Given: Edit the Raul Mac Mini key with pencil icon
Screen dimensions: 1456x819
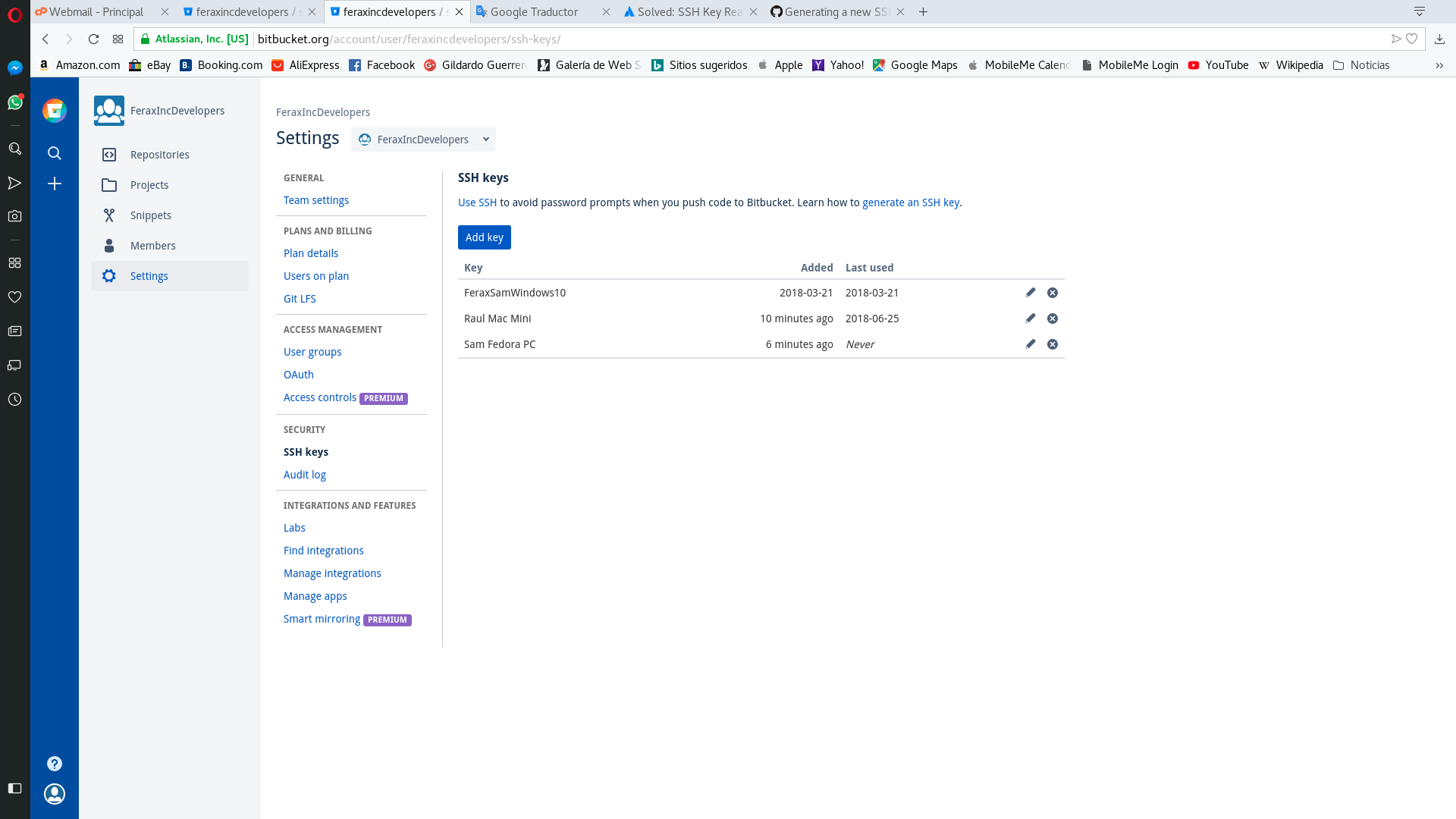Looking at the screenshot, I should click(x=1030, y=318).
